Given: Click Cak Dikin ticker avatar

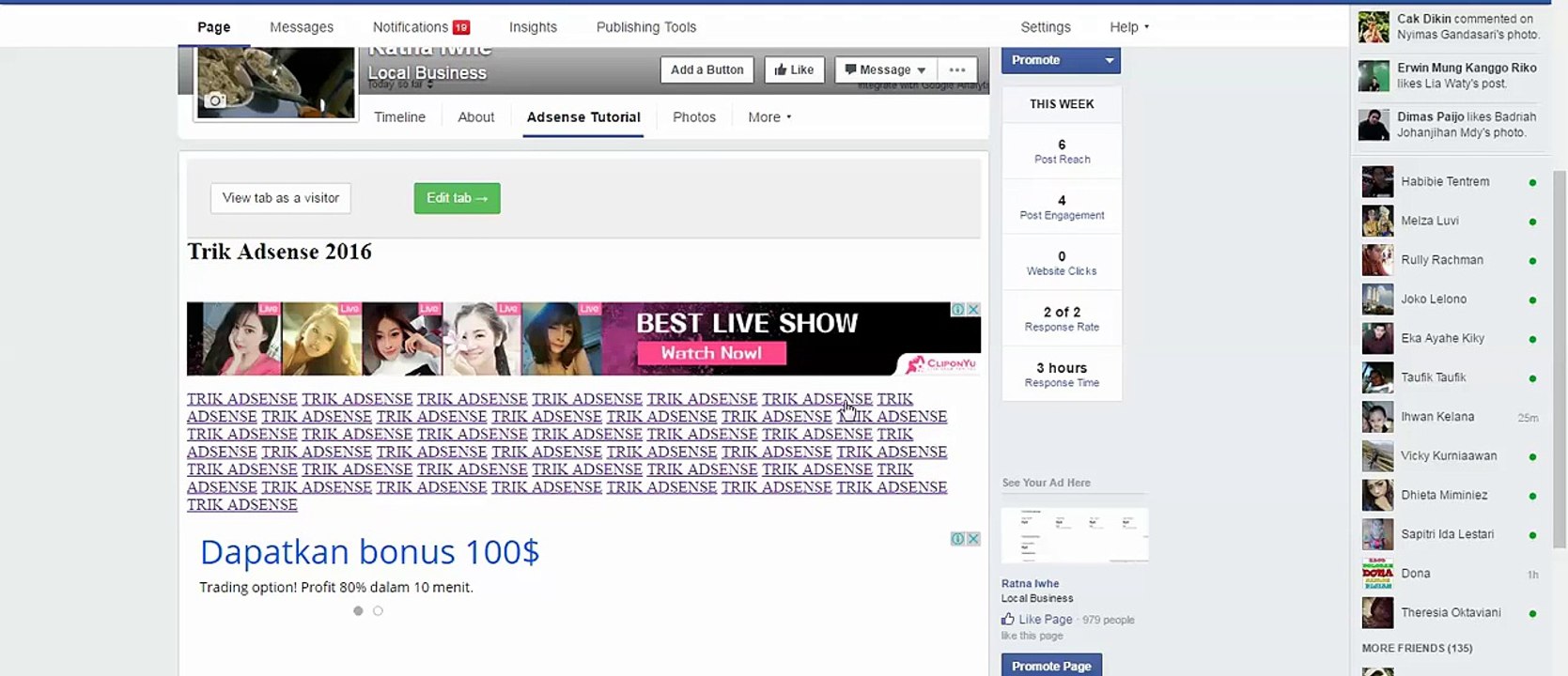Looking at the screenshot, I should point(1374,27).
